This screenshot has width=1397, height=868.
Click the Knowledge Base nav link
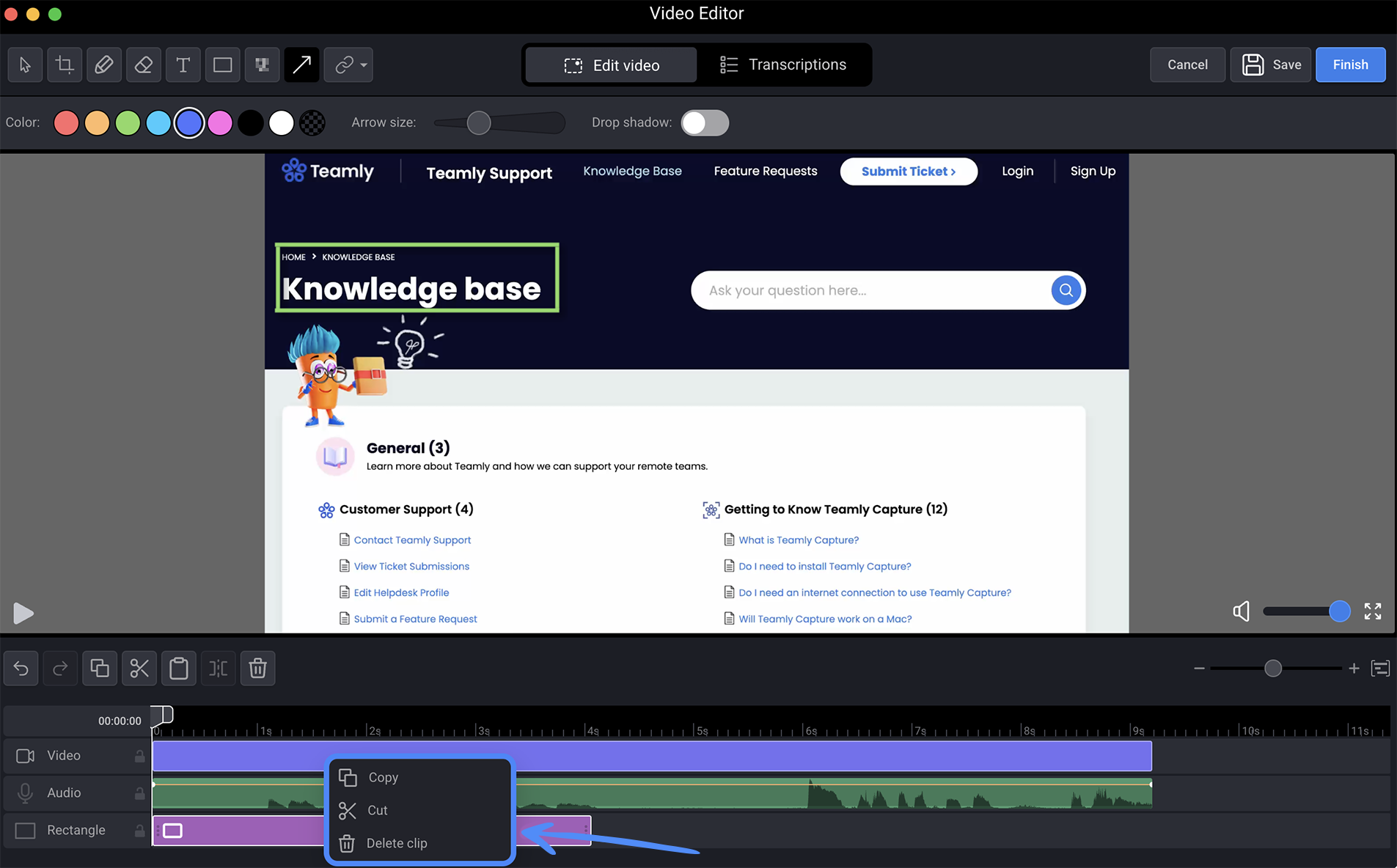pyautogui.click(x=632, y=171)
